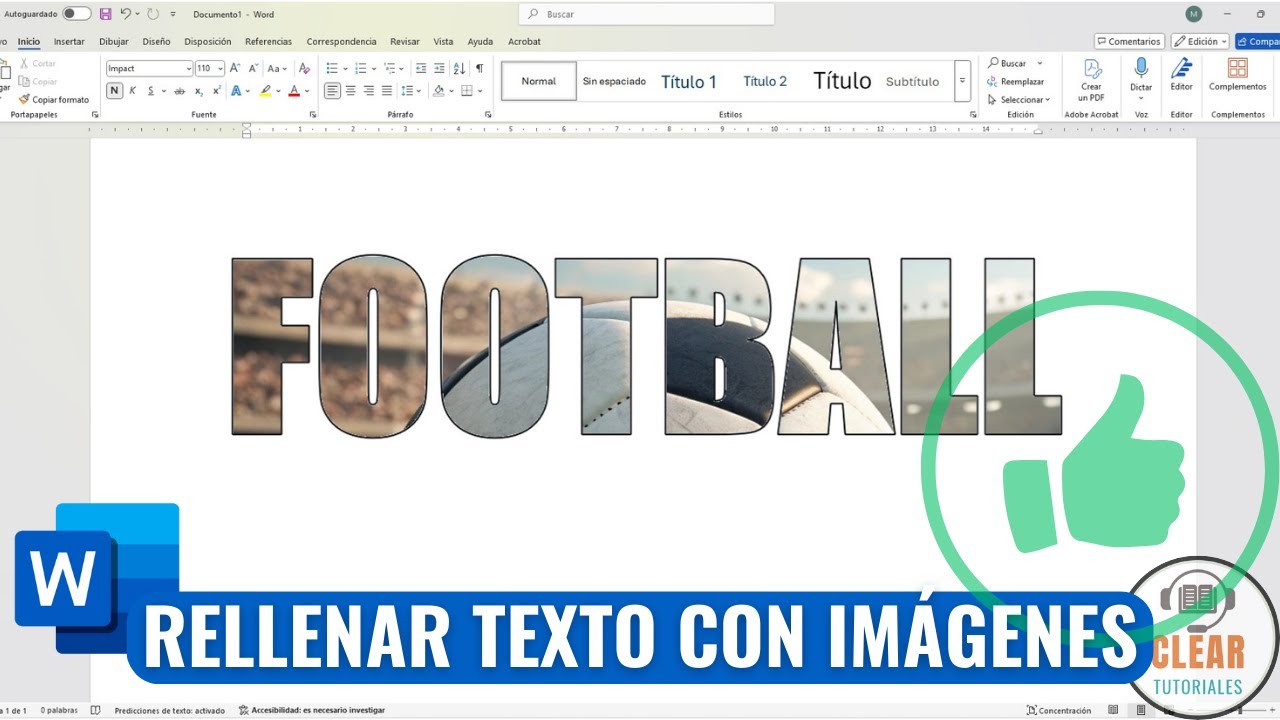Click the Buscar search box at top

pyautogui.click(x=647, y=14)
